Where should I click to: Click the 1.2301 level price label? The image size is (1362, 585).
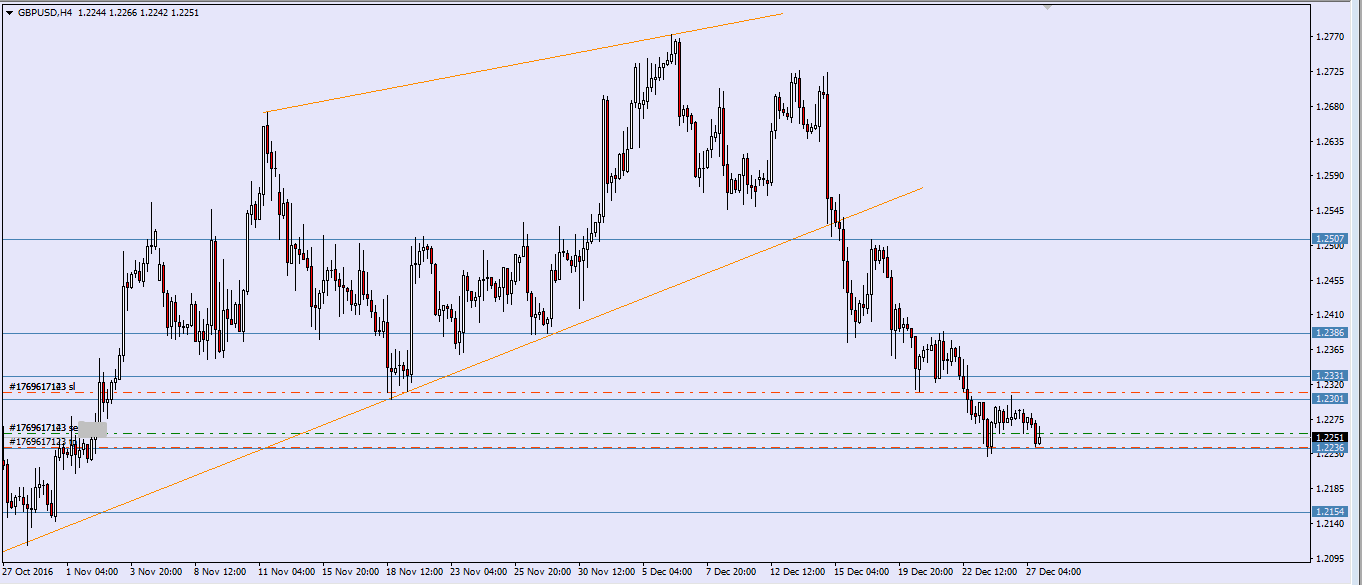tap(1330, 399)
